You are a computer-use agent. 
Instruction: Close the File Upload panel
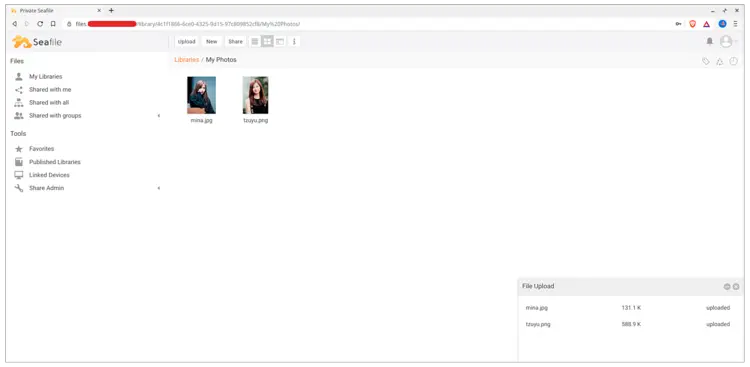coord(736,287)
